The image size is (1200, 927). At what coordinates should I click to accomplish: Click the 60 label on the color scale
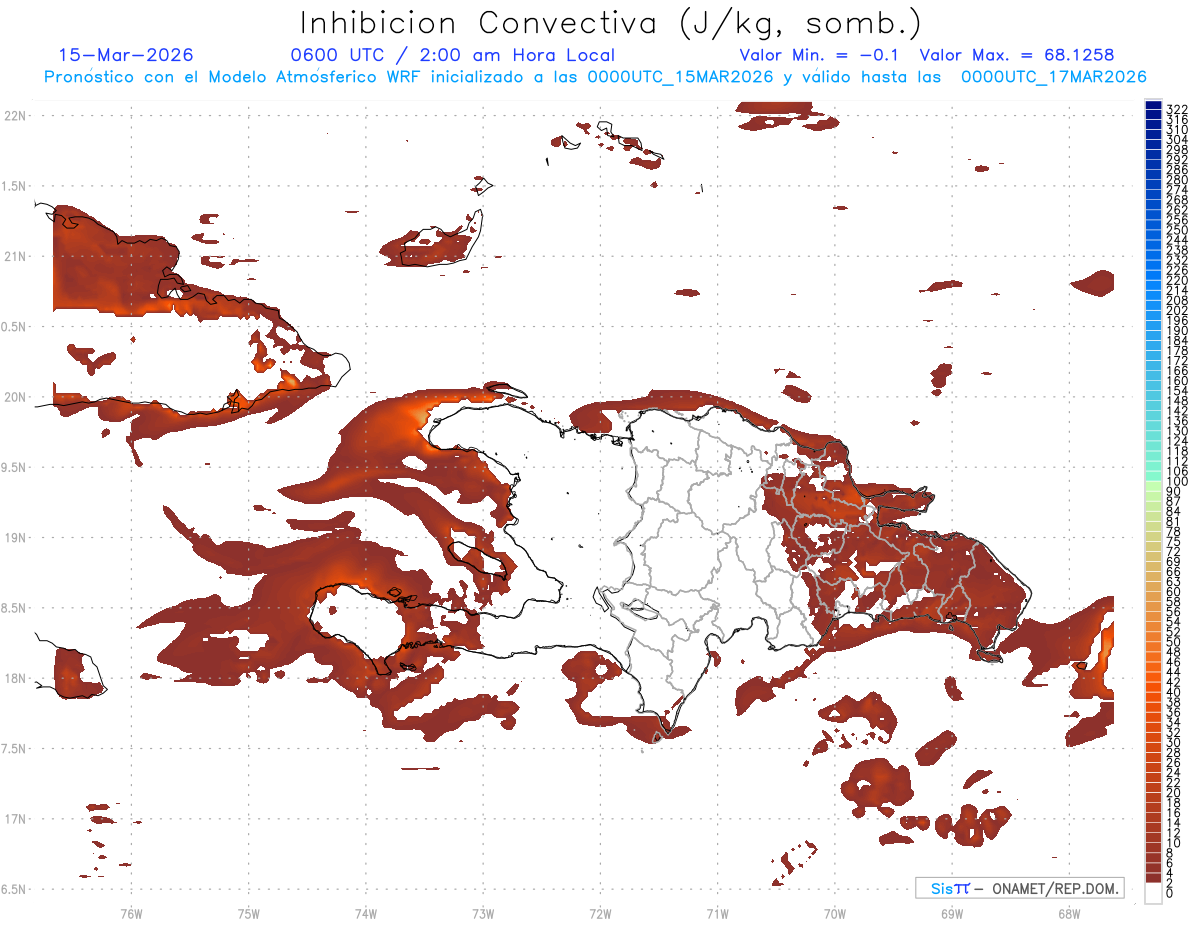[x=1173, y=591]
